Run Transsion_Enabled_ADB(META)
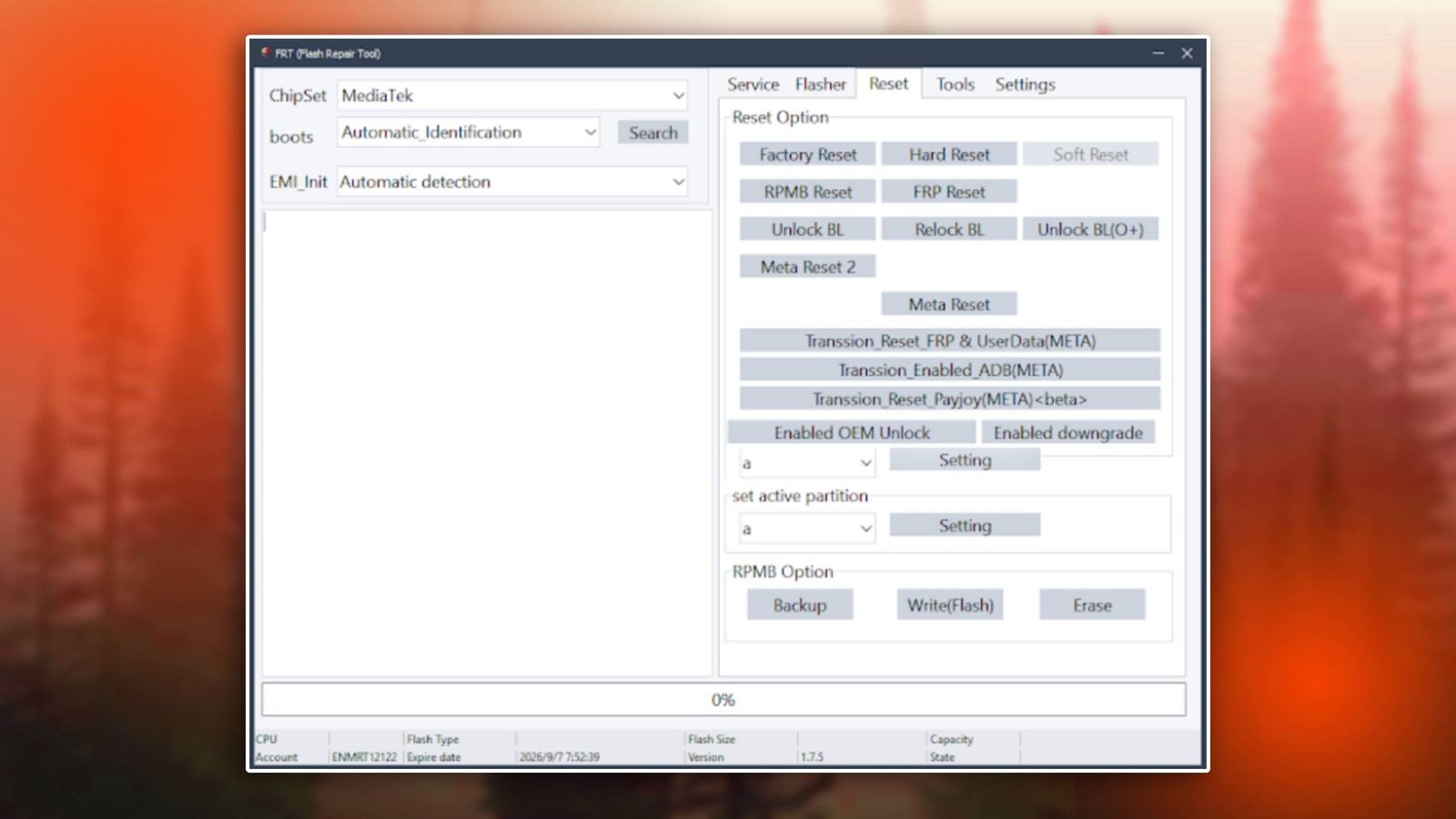This screenshot has width=1456, height=819. [950, 369]
